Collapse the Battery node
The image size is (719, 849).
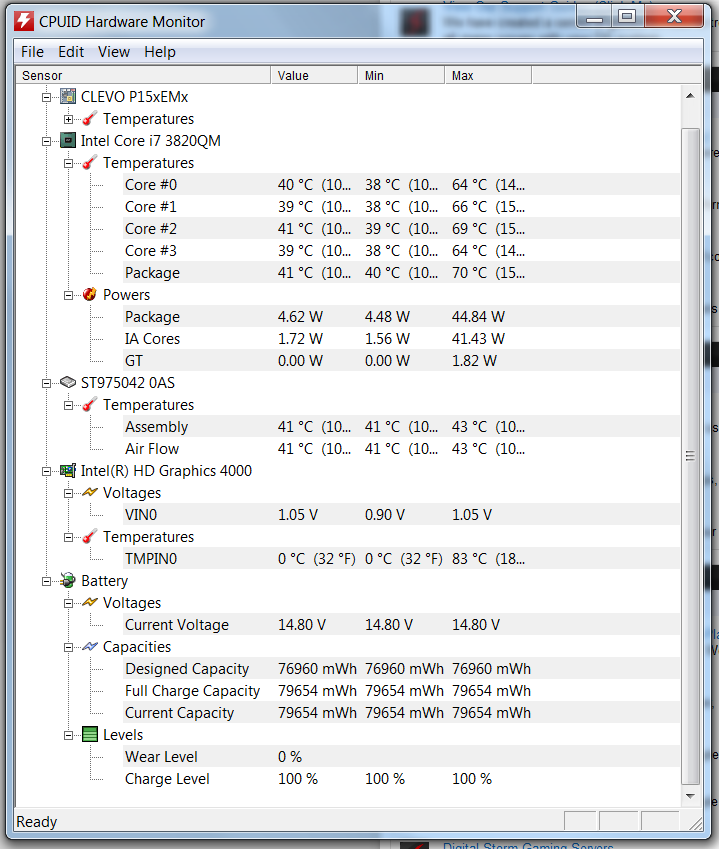47,581
